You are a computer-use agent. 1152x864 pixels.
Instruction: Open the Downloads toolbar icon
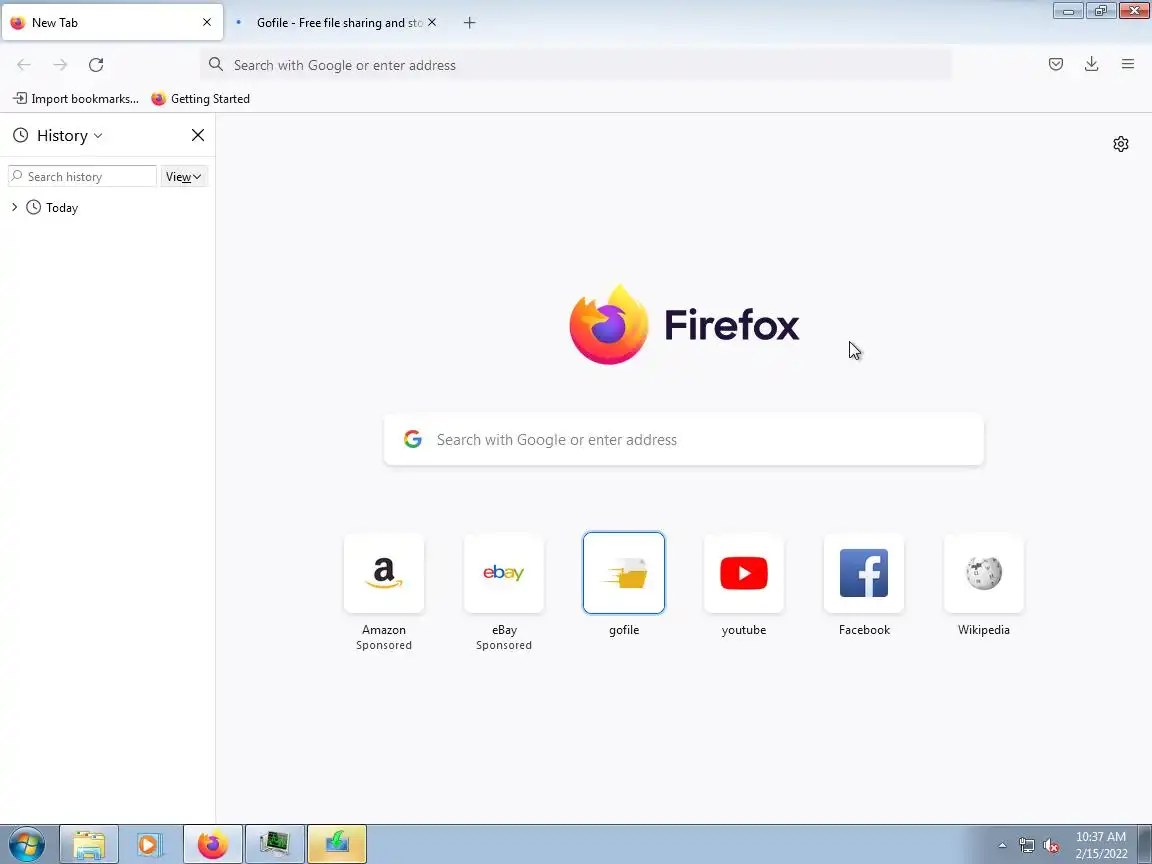1092,64
